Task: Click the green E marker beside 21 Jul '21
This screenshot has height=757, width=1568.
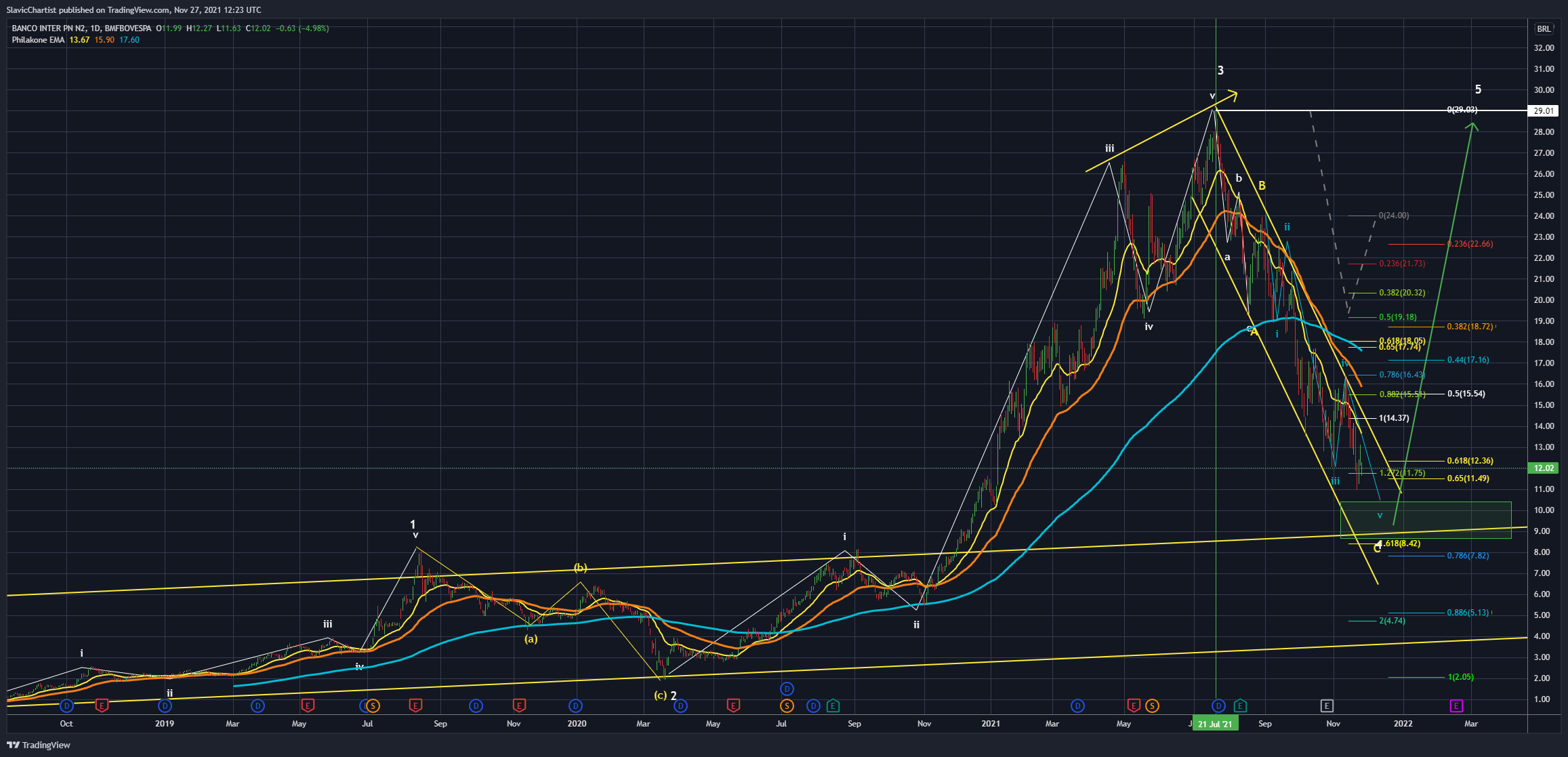Action: (x=1239, y=706)
